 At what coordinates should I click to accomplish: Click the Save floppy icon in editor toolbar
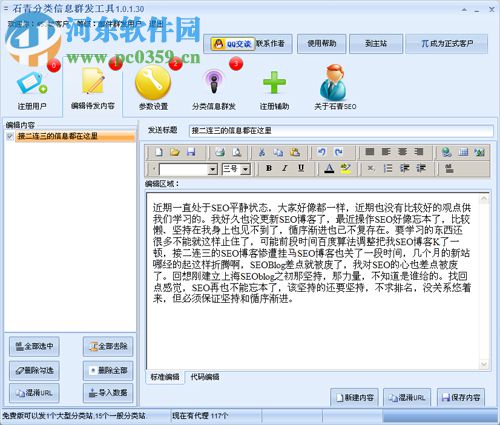coord(191,152)
